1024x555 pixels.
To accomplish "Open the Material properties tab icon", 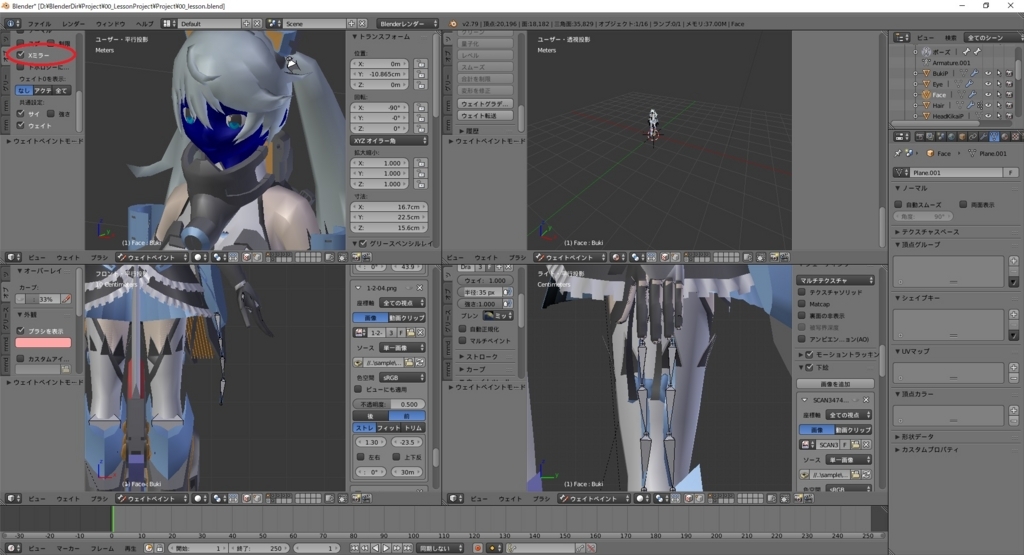I will pos(1004,136).
